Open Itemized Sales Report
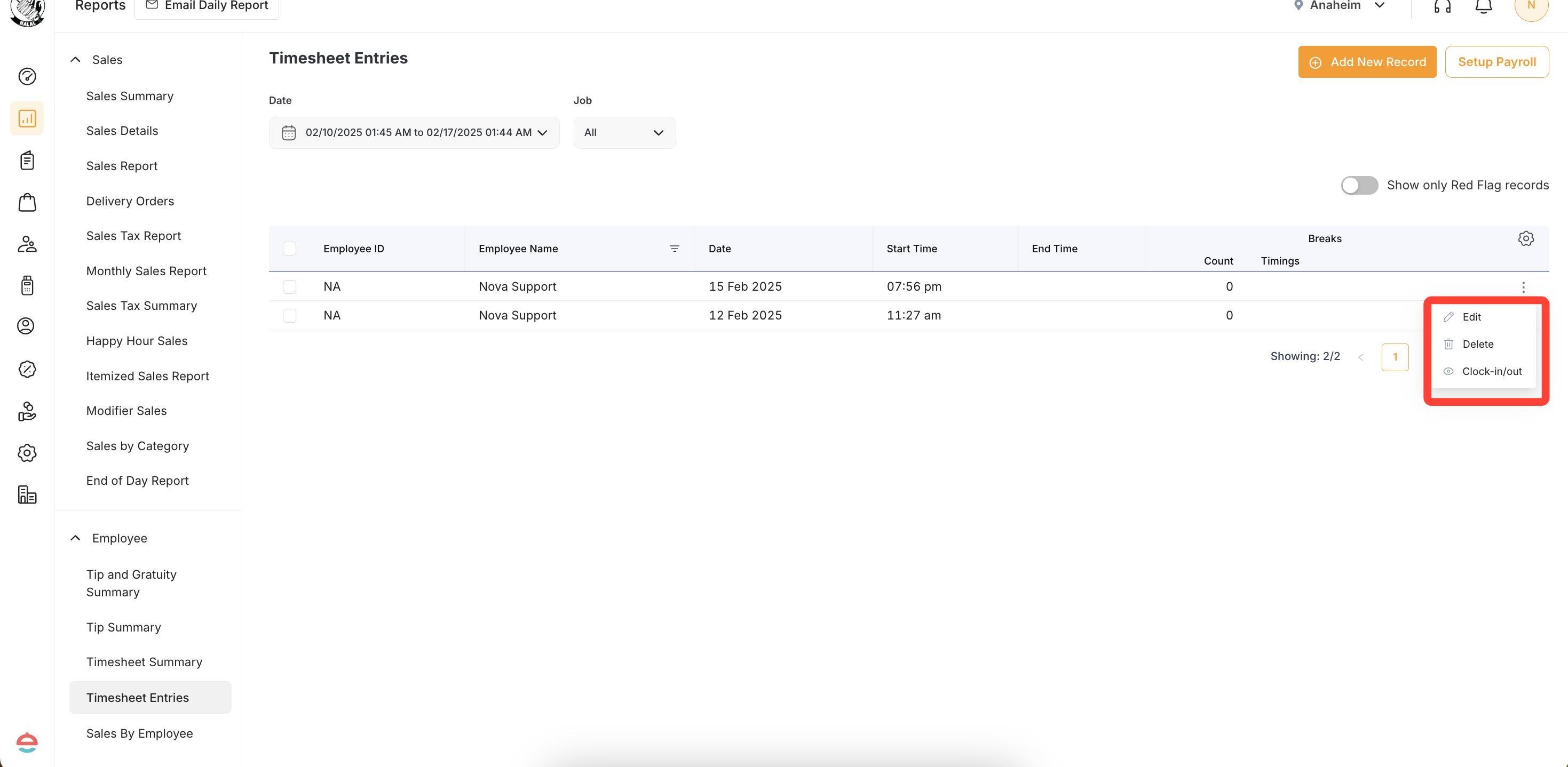Image resolution: width=1568 pixels, height=767 pixels. [147, 377]
